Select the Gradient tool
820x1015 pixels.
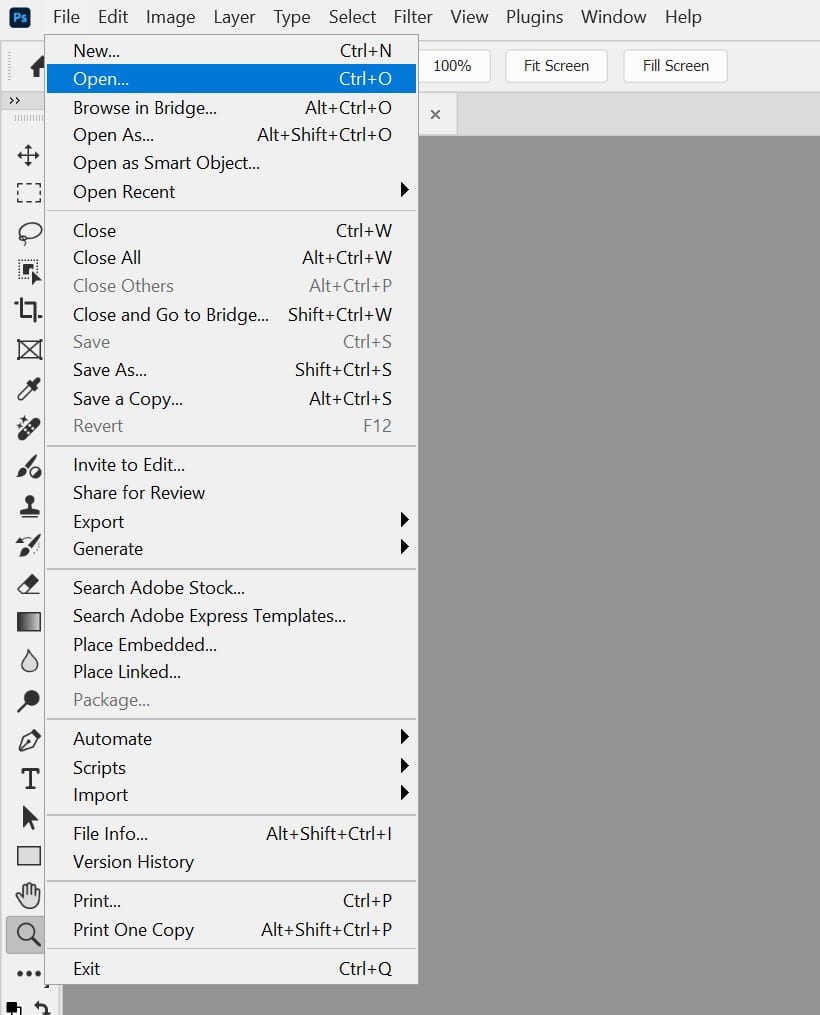(28, 622)
